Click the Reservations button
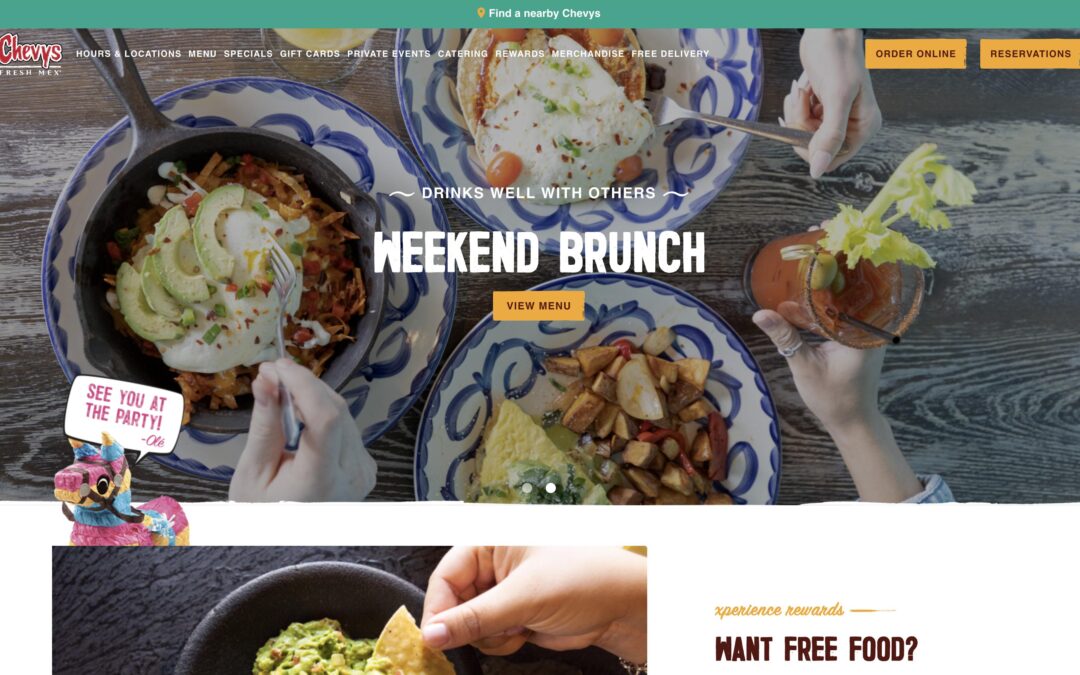Screen dimensions: 1080x675 [x=1030, y=54]
